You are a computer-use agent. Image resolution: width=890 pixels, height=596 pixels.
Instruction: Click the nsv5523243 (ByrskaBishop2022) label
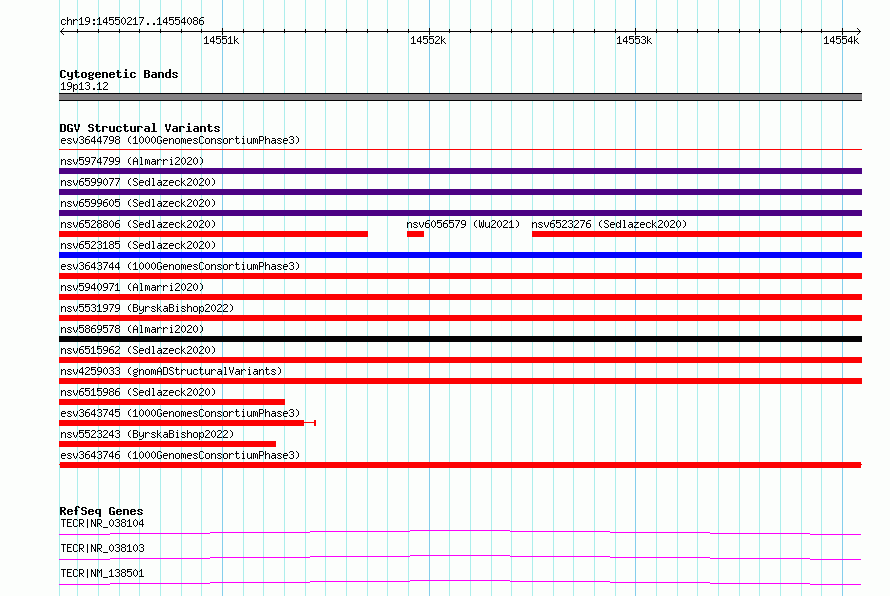click(146, 434)
